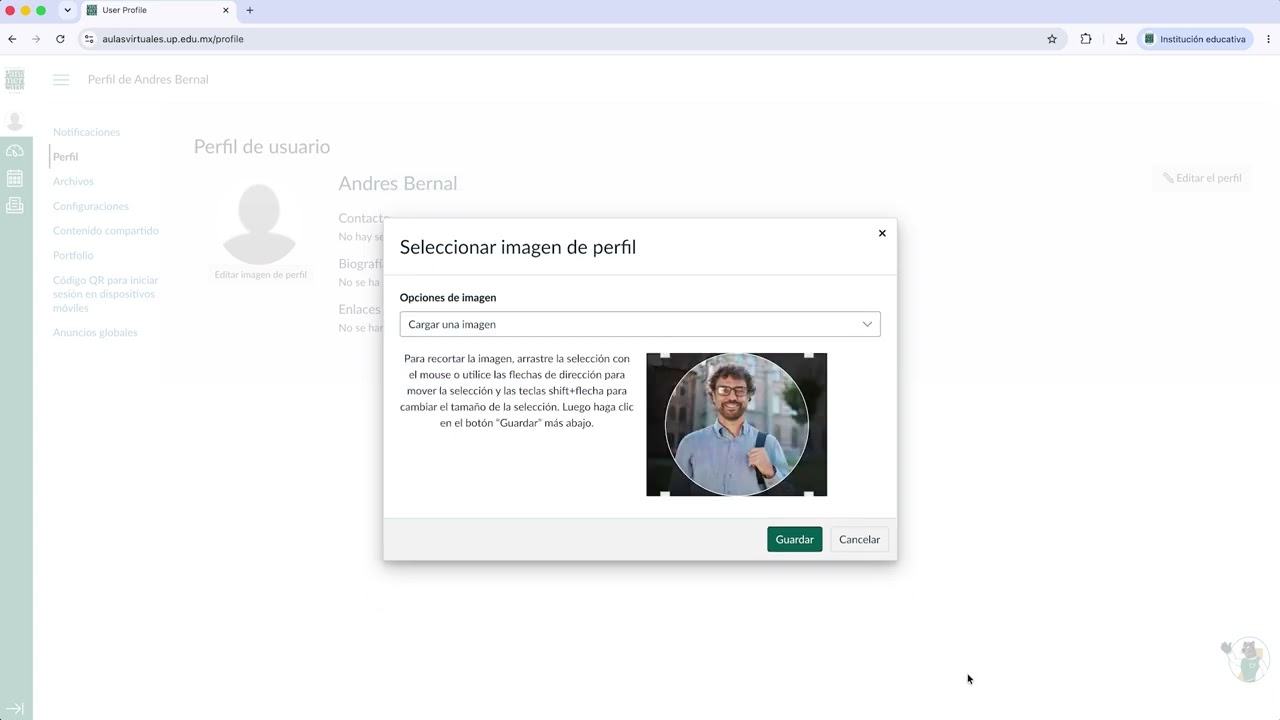Image resolution: width=1280 pixels, height=720 pixels.
Task: Open the account icon in global nav
Action: pos(15,122)
